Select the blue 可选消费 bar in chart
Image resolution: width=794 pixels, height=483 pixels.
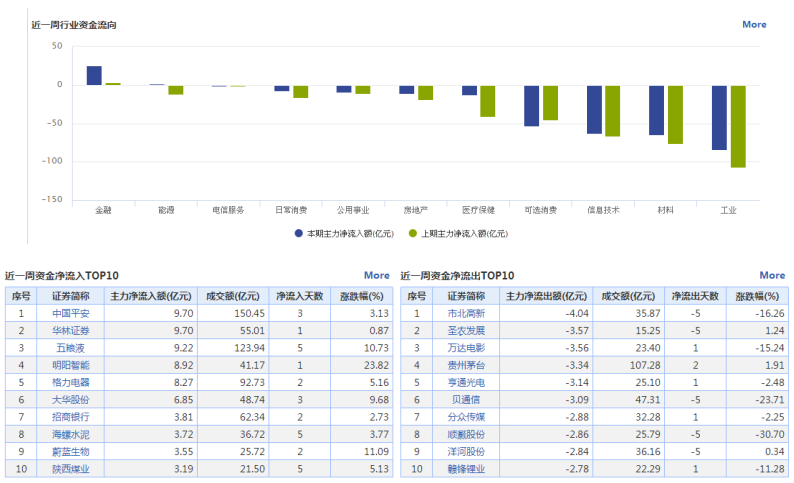tap(531, 106)
